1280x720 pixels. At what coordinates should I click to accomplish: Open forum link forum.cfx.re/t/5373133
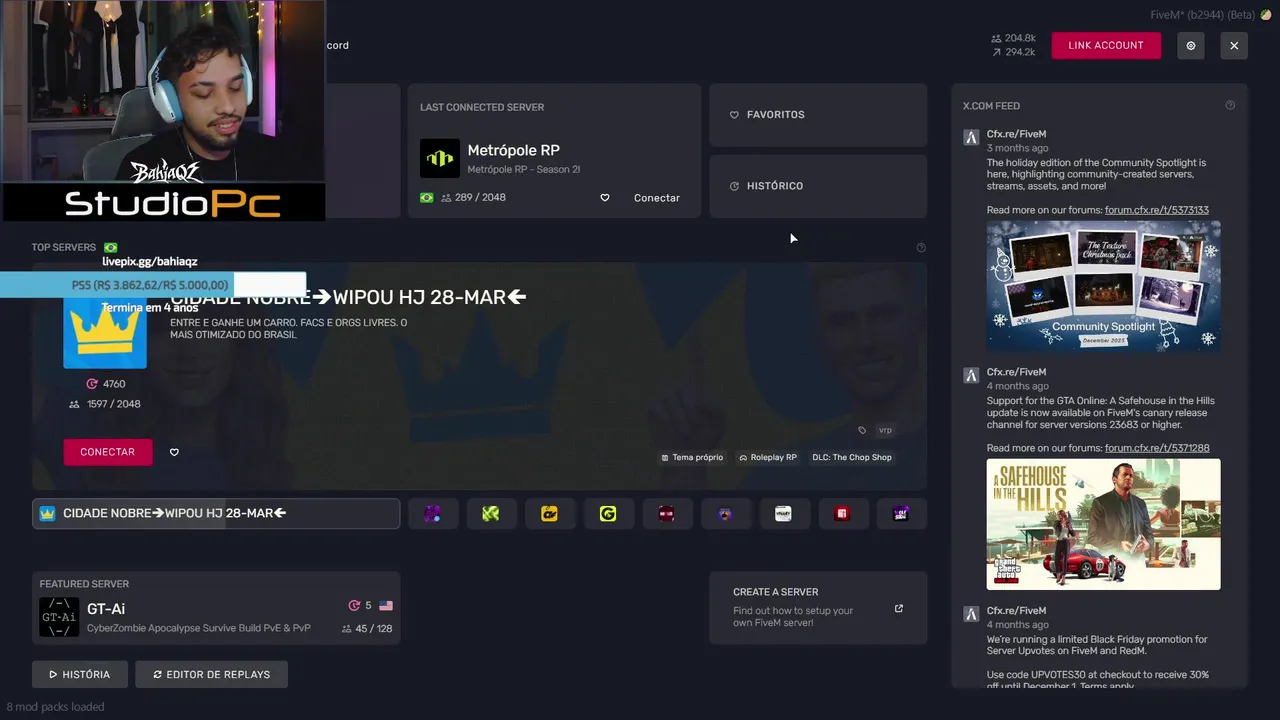pos(1157,210)
